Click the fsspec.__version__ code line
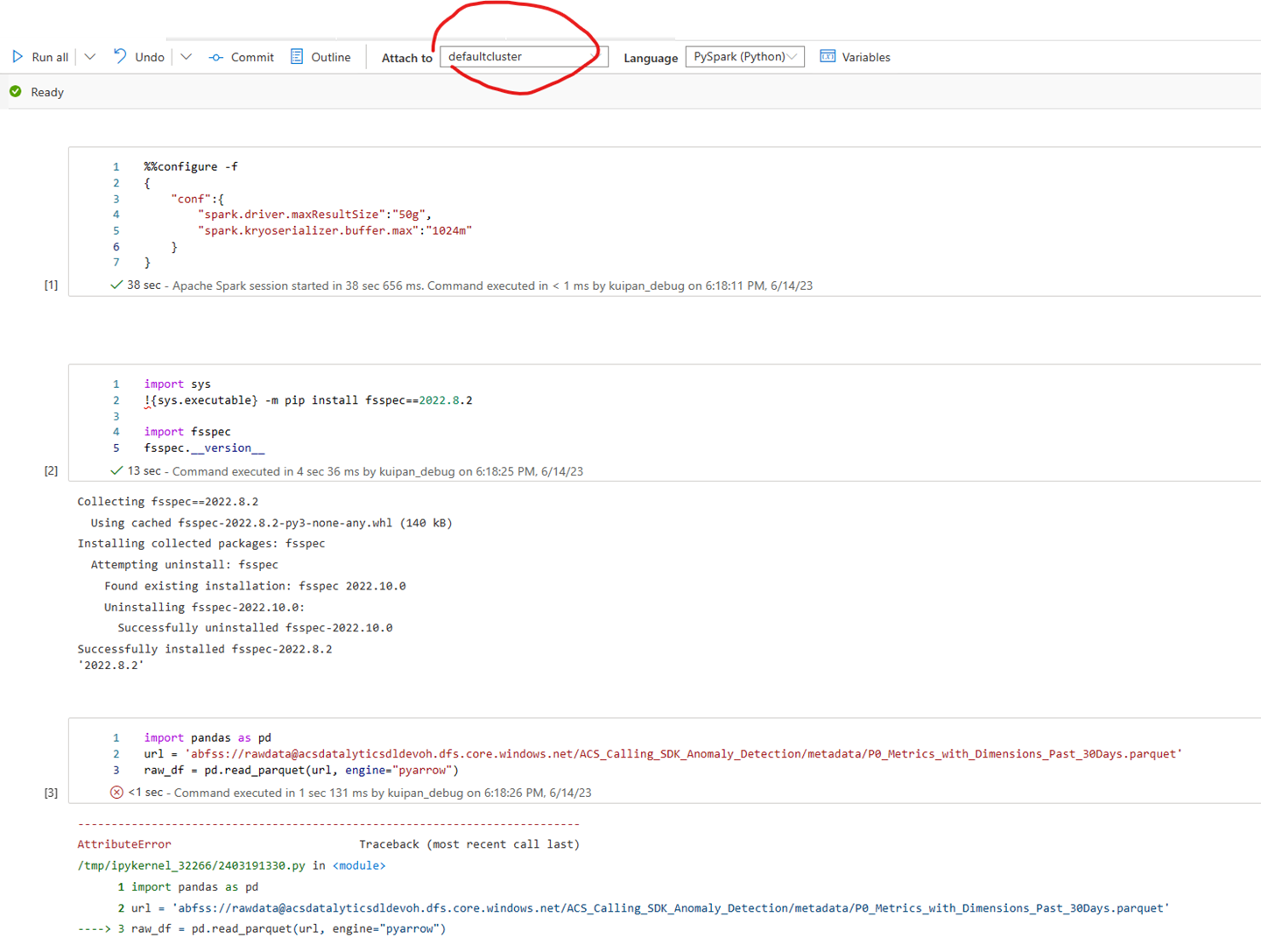The width and height of the screenshot is (1261, 952). pos(204,448)
